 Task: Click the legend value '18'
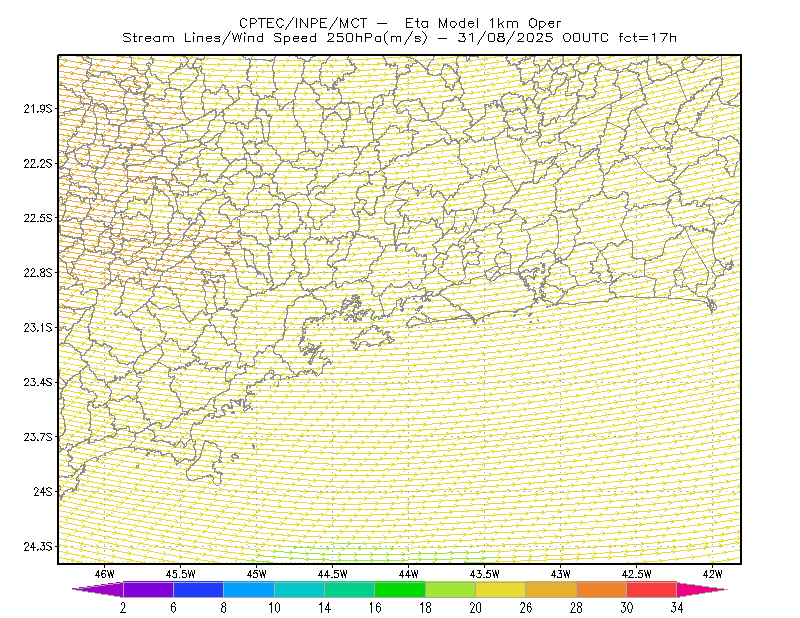tap(425, 608)
